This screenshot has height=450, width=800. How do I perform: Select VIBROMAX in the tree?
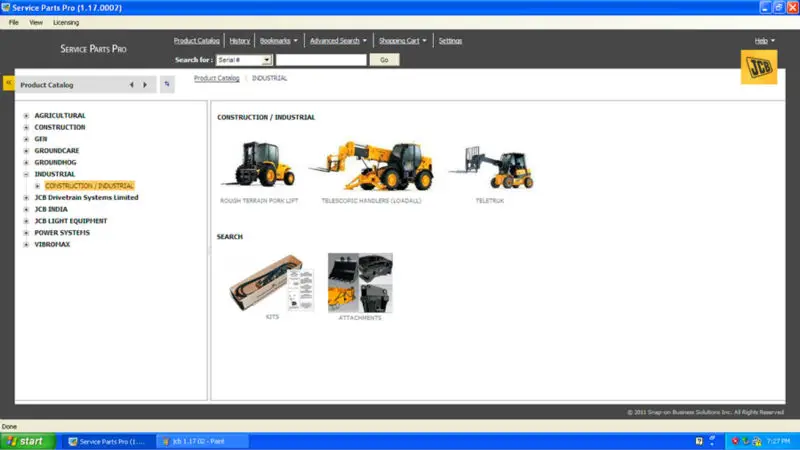pos(52,245)
